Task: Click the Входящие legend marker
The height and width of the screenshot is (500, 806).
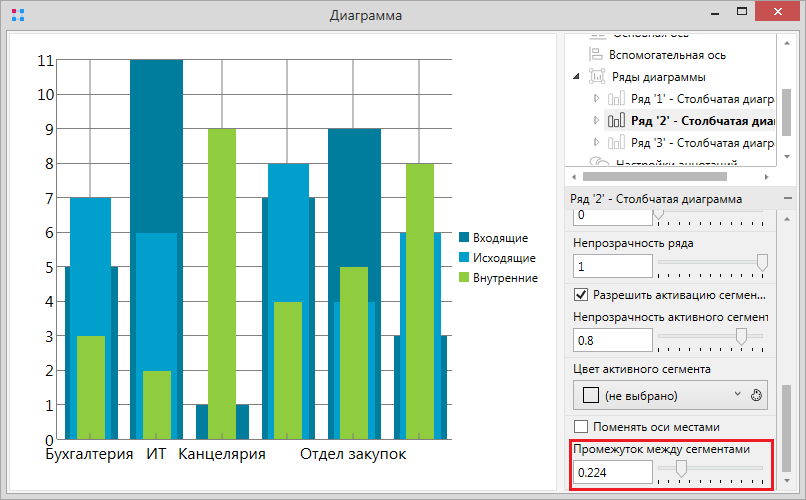Action: point(464,237)
